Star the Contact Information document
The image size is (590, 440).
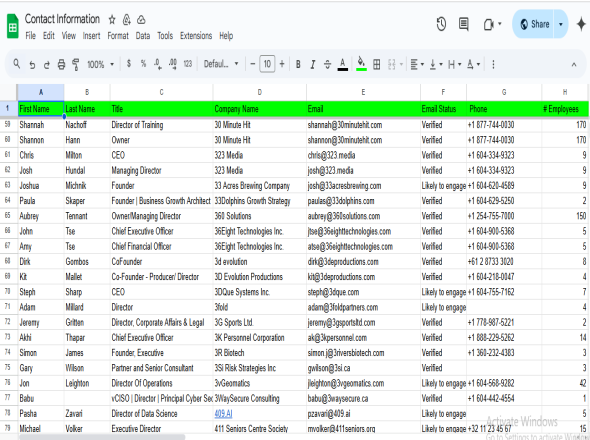(x=112, y=20)
